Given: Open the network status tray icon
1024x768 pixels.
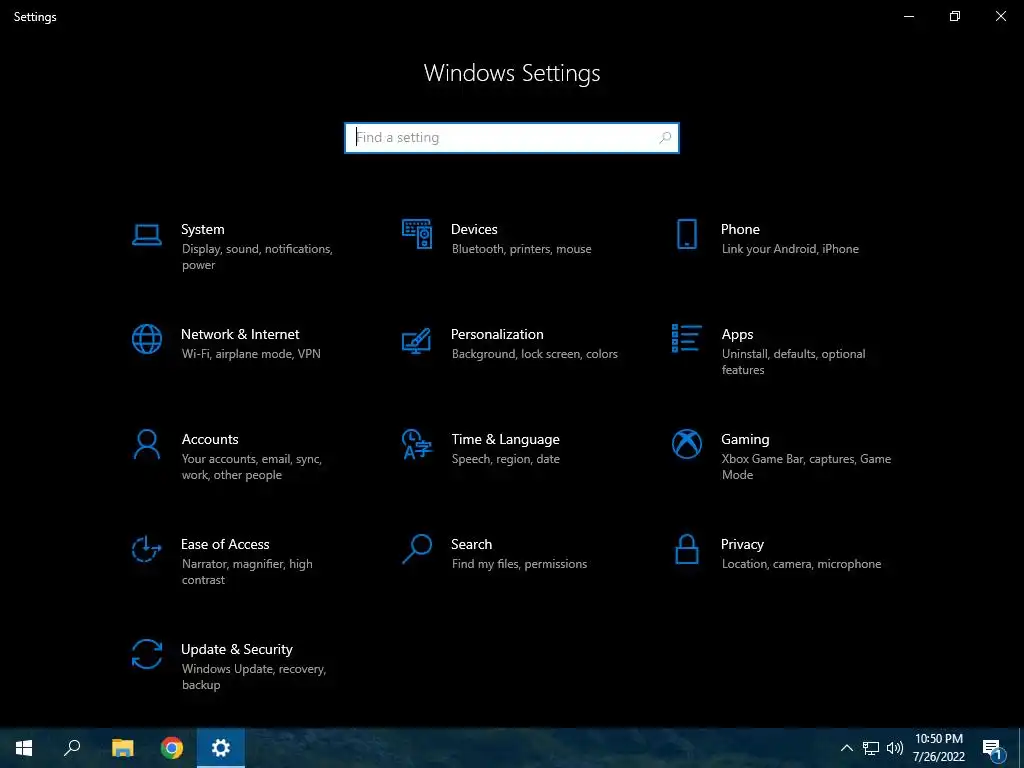Looking at the screenshot, I should tap(871, 748).
